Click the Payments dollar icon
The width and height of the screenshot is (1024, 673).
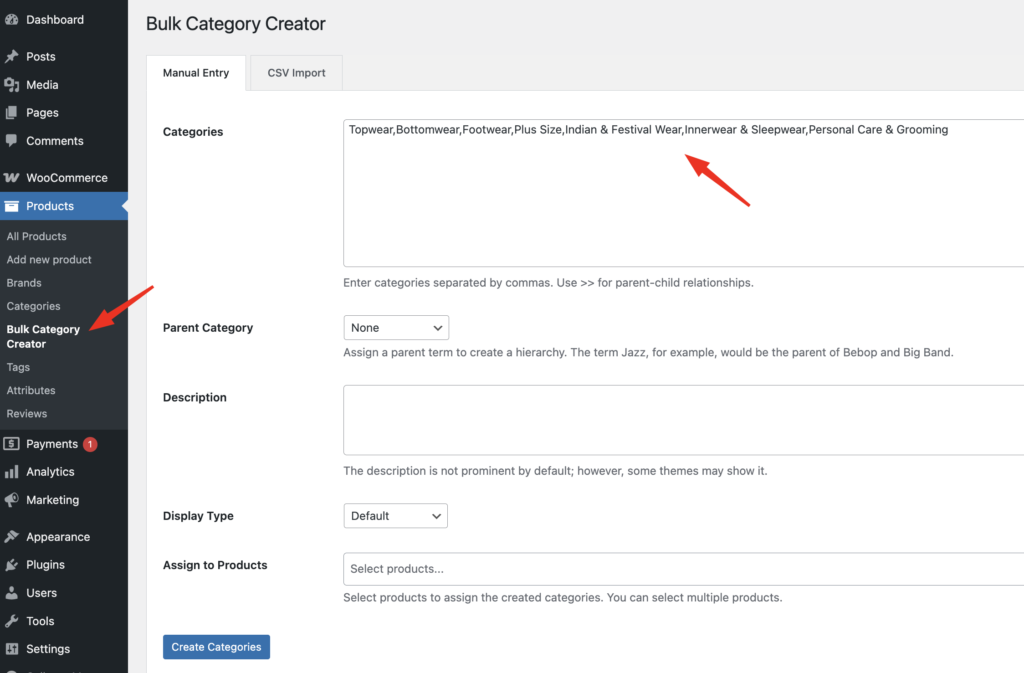tap(11, 444)
